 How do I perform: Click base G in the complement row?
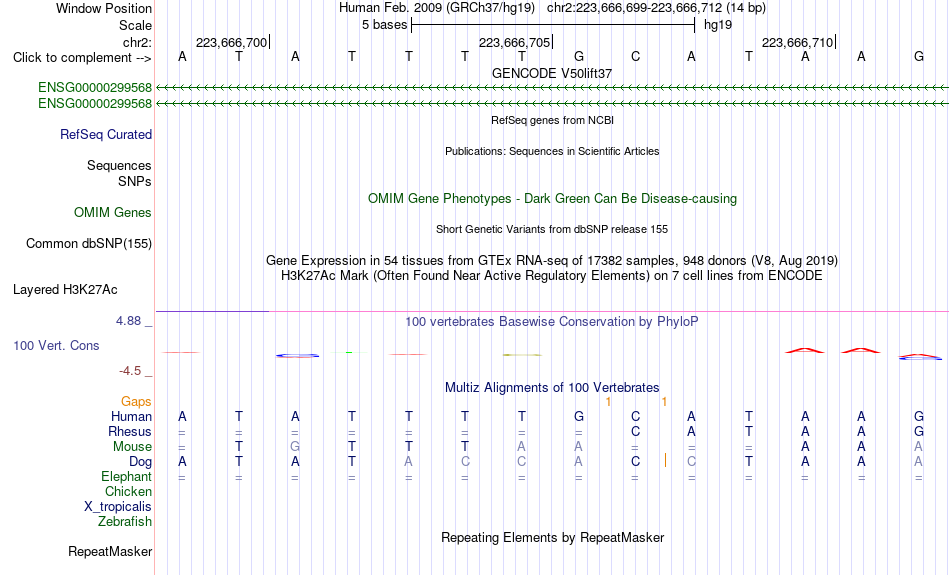pos(579,57)
